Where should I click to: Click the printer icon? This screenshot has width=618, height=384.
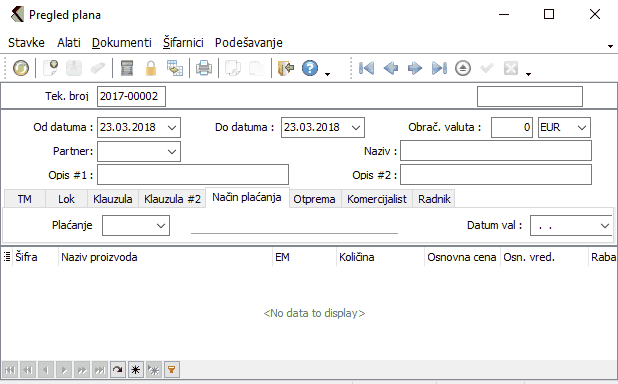pyautogui.click(x=204, y=68)
